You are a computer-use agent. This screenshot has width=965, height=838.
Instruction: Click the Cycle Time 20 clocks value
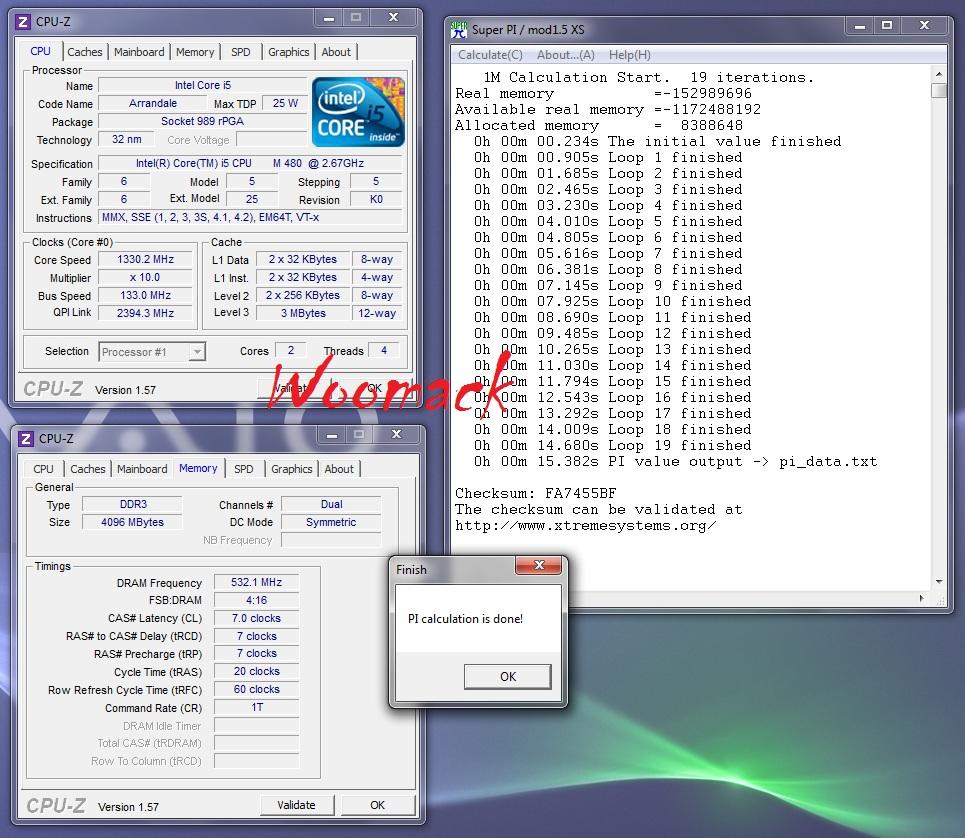click(x=257, y=671)
